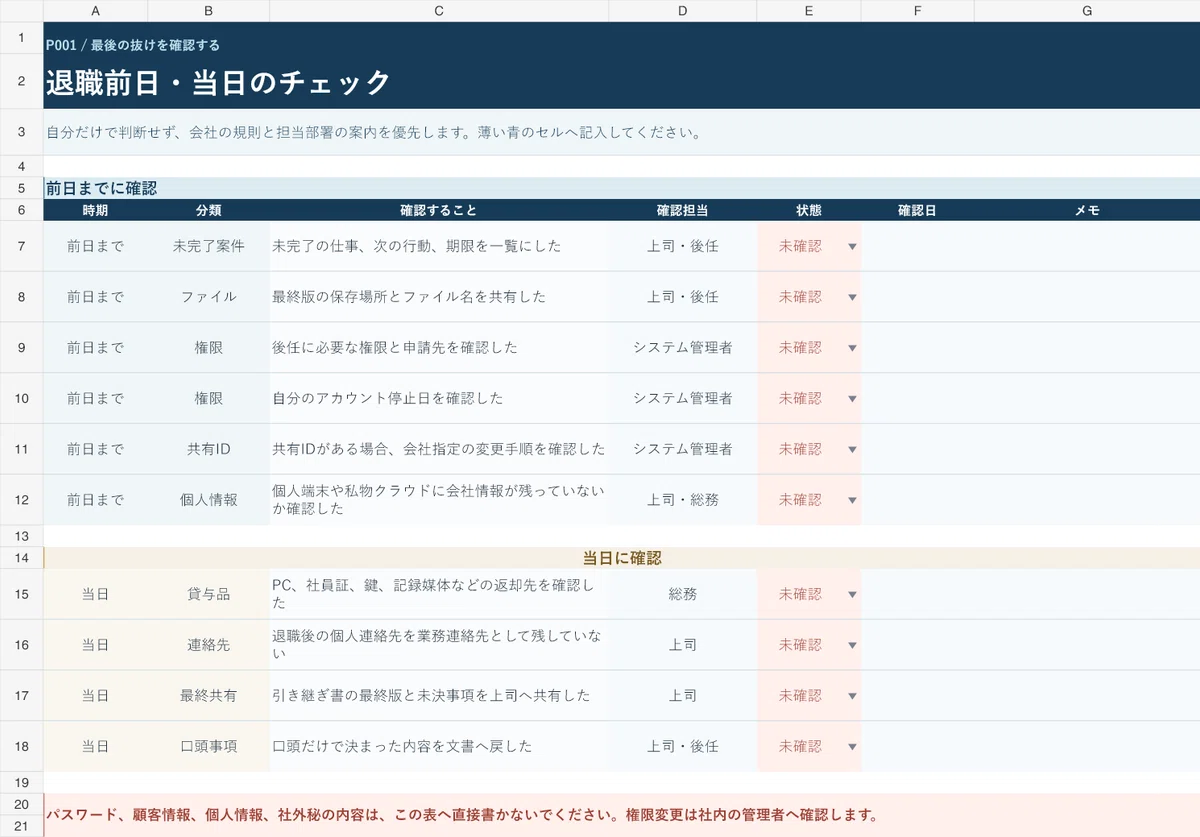1200x837 pixels.
Task: Select row 12 header number
Action: pyautogui.click(x=21, y=500)
